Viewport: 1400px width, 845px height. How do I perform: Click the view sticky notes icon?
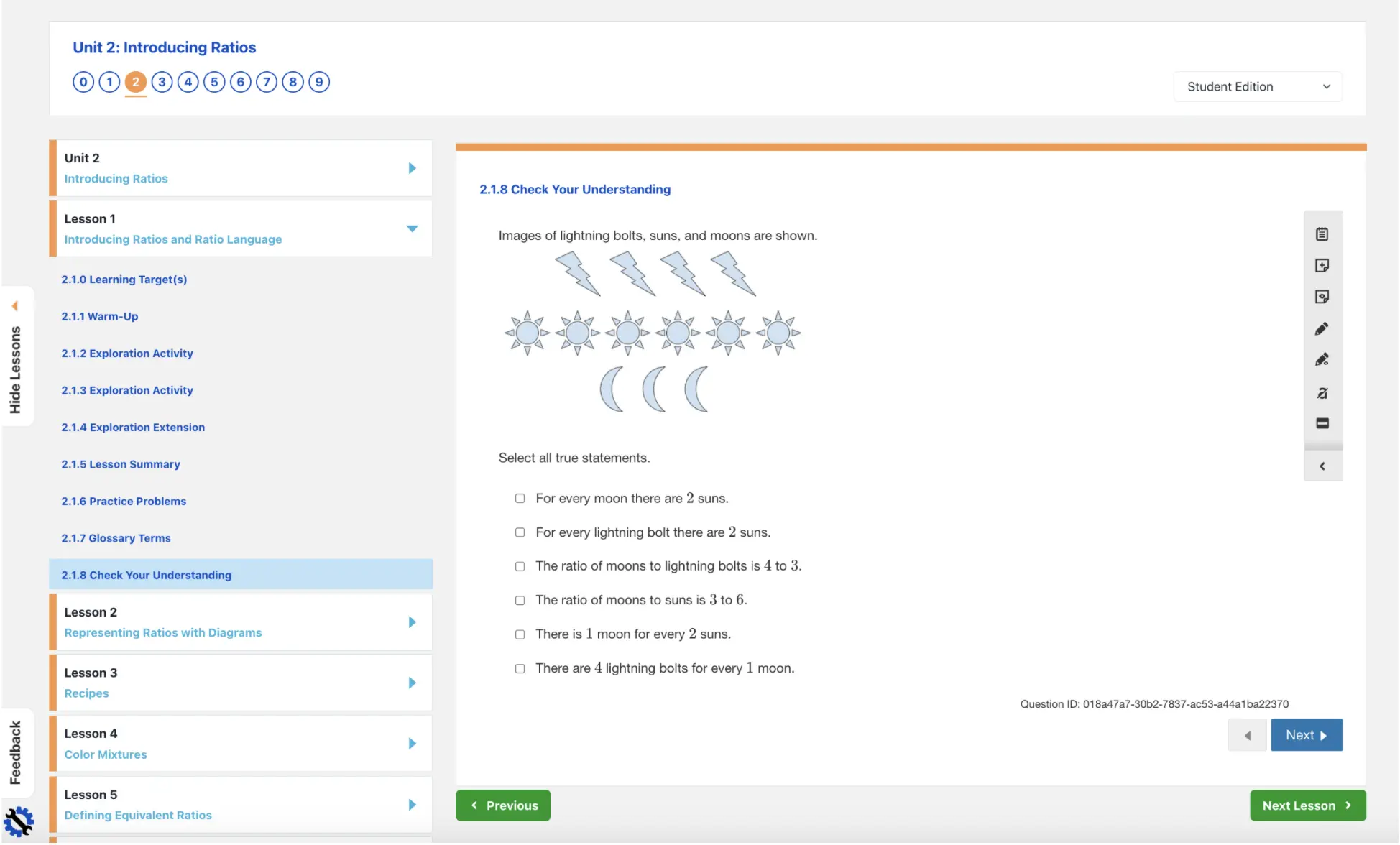(1322, 297)
